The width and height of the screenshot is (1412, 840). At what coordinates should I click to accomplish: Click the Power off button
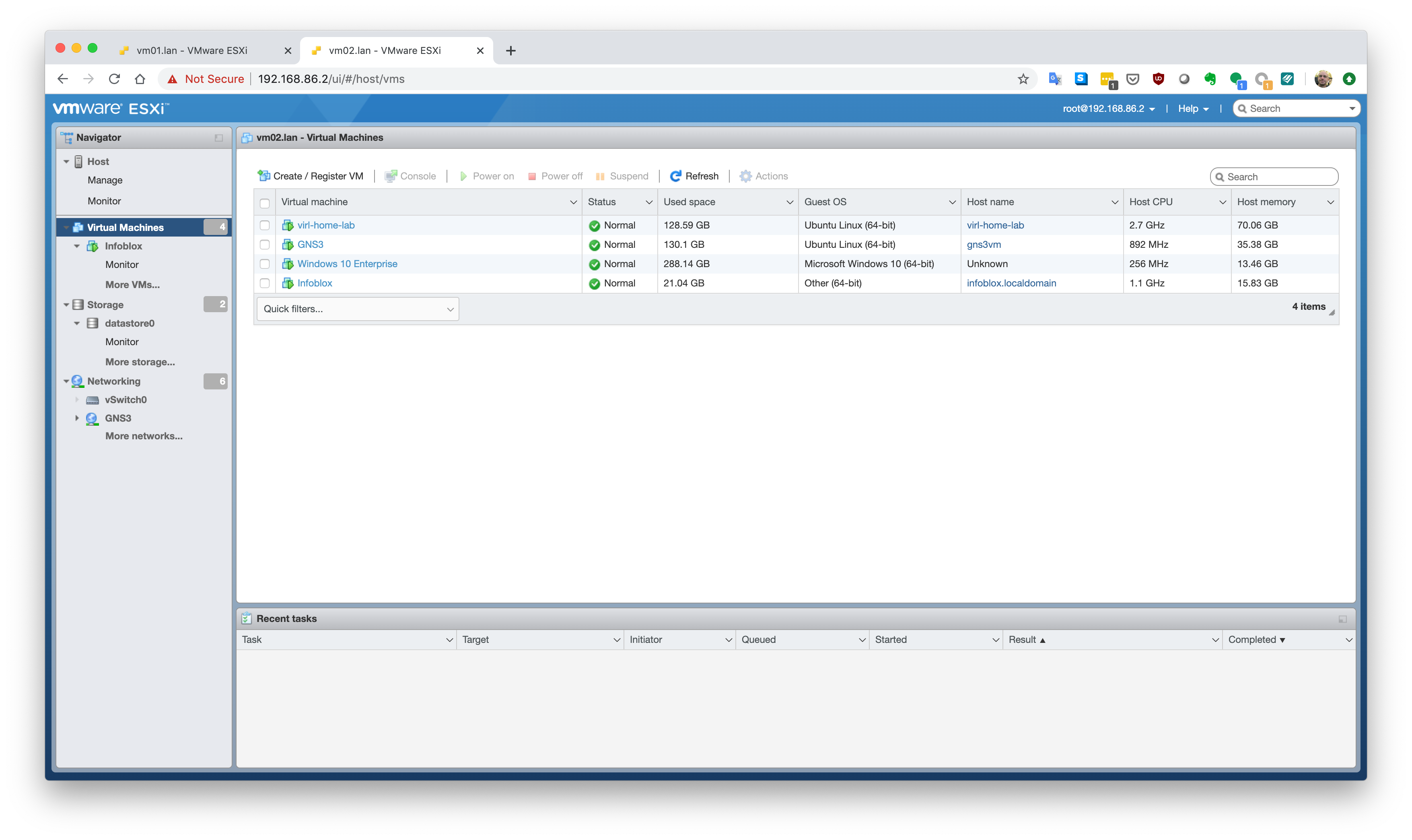[555, 176]
